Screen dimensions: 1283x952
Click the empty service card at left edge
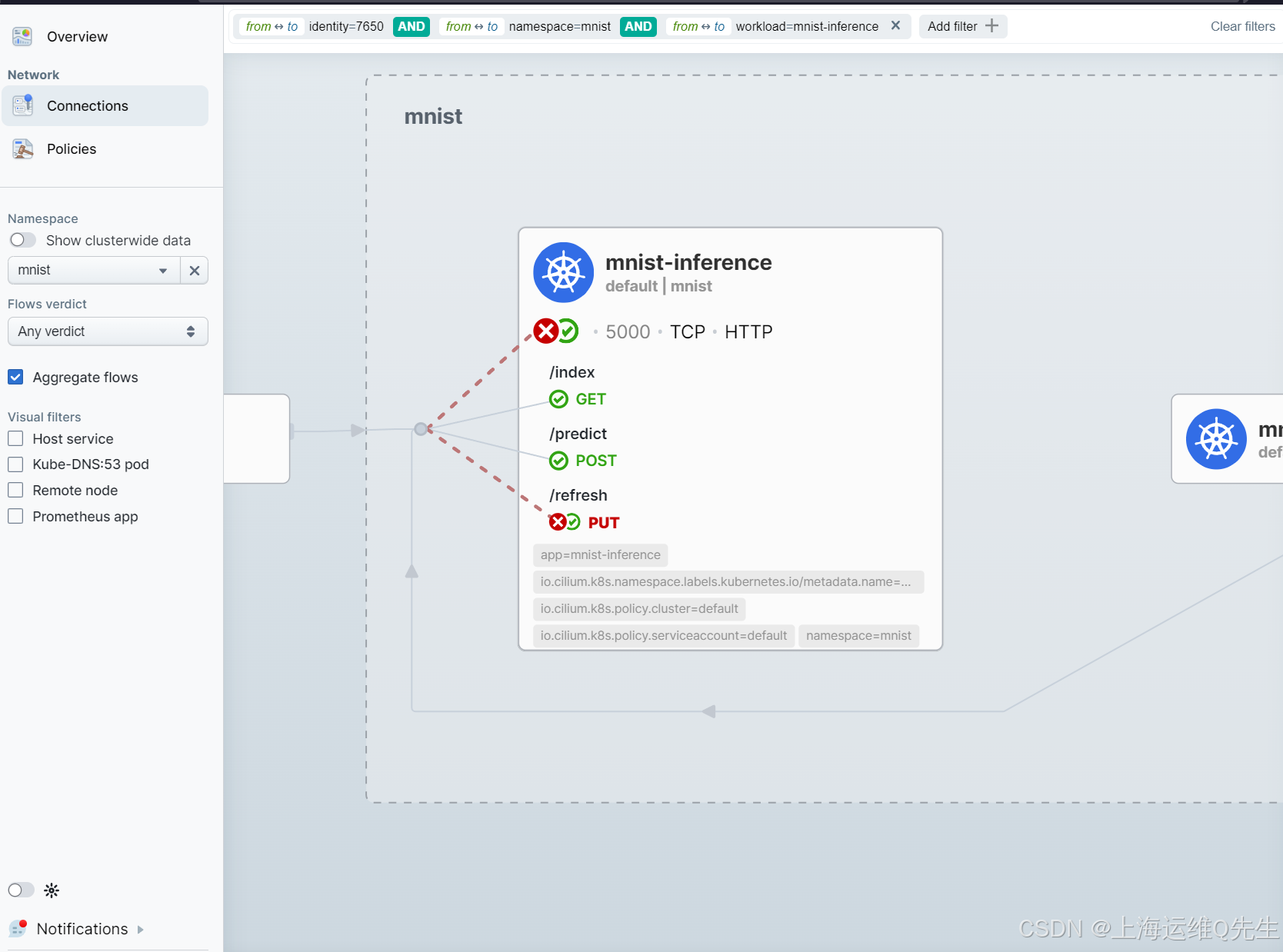click(256, 438)
